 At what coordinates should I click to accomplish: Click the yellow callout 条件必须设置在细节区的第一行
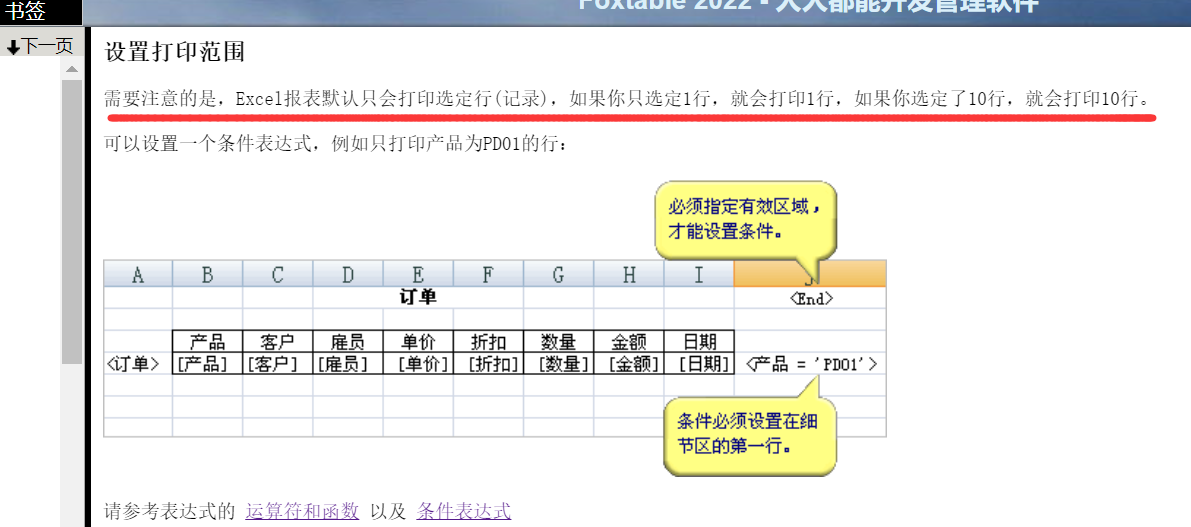point(748,434)
